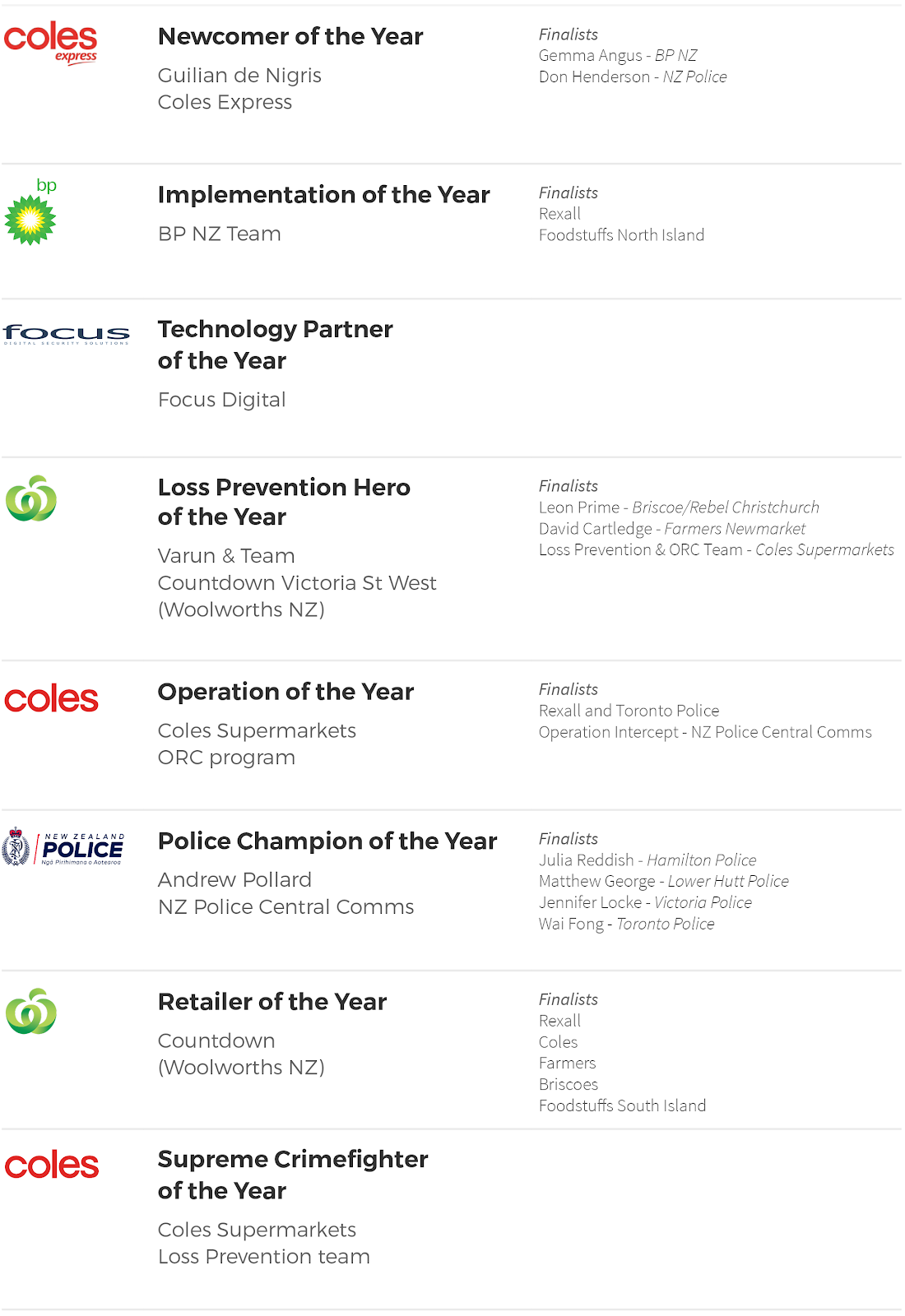
Task: Click the Police Champion of the Year heading
Action: [x=327, y=841]
